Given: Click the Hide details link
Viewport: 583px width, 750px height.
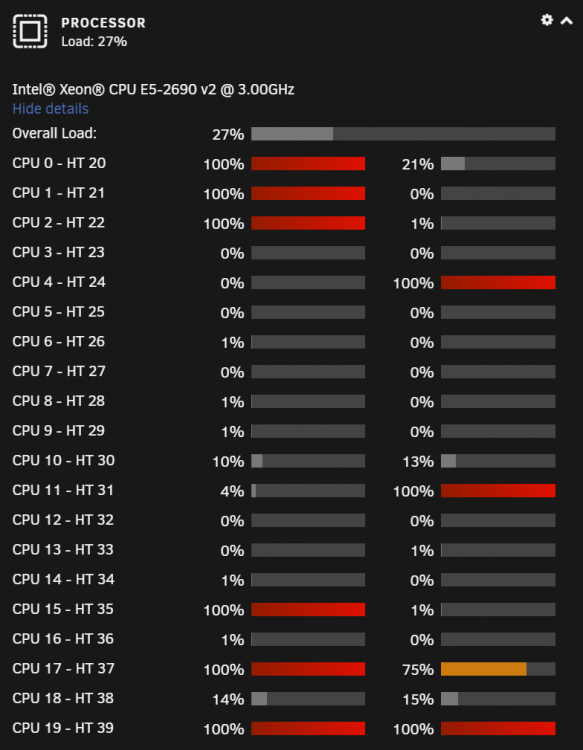Looking at the screenshot, I should click(50, 109).
